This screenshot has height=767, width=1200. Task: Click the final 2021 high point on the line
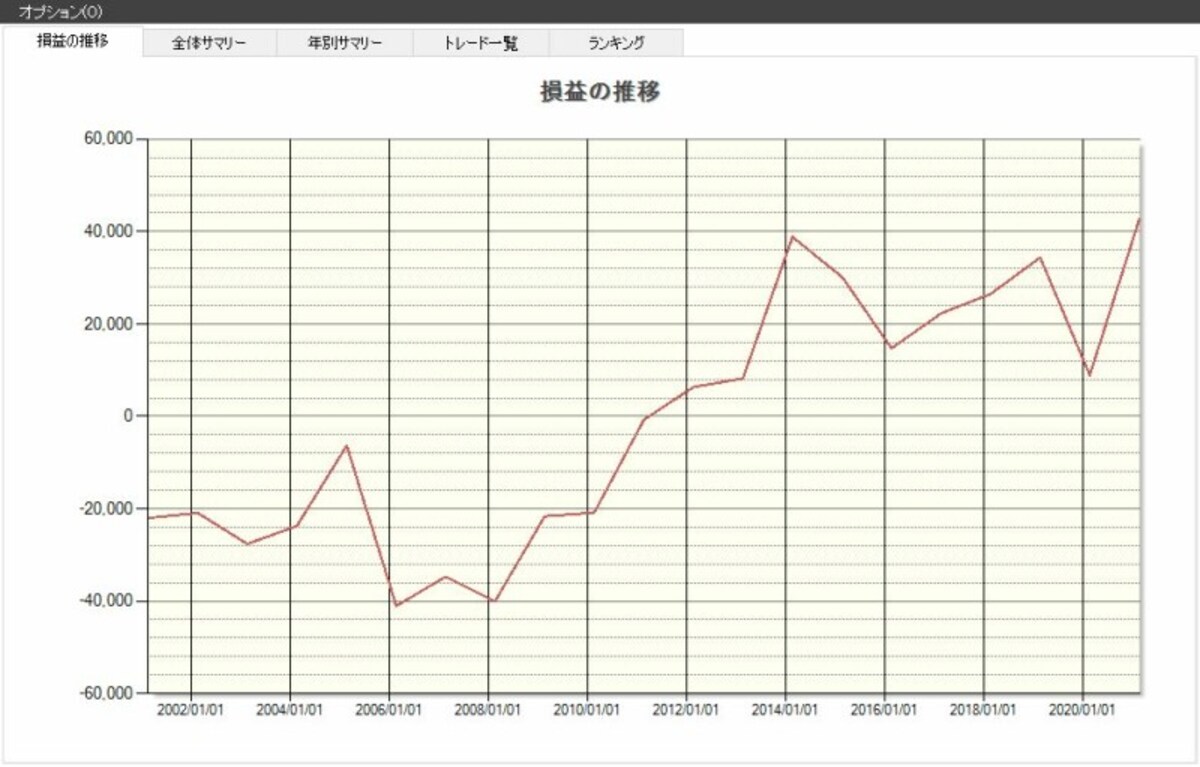click(1139, 219)
